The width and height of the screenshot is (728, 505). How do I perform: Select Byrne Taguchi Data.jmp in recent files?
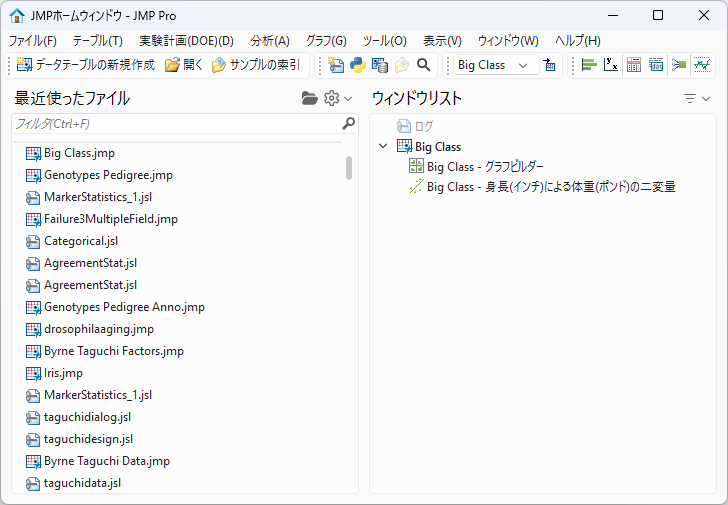pos(107,461)
